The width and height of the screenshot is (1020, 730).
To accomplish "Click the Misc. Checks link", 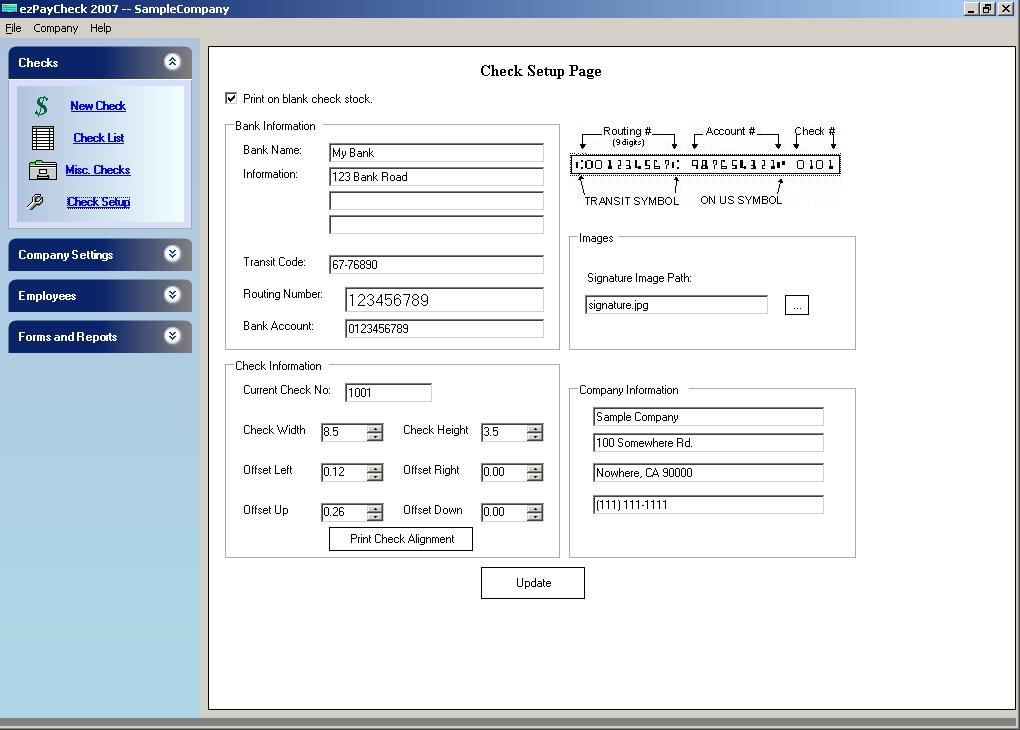I will pos(97,169).
